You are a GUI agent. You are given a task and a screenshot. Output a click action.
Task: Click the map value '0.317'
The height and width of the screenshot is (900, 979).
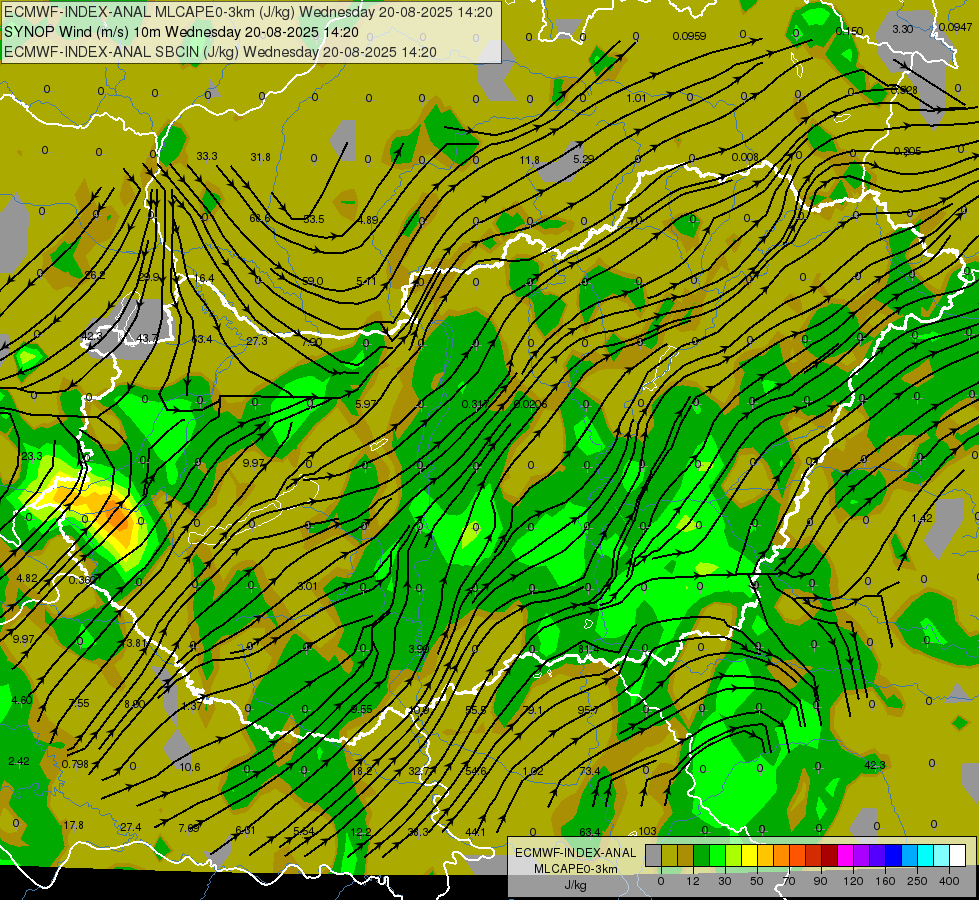click(475, 404)
